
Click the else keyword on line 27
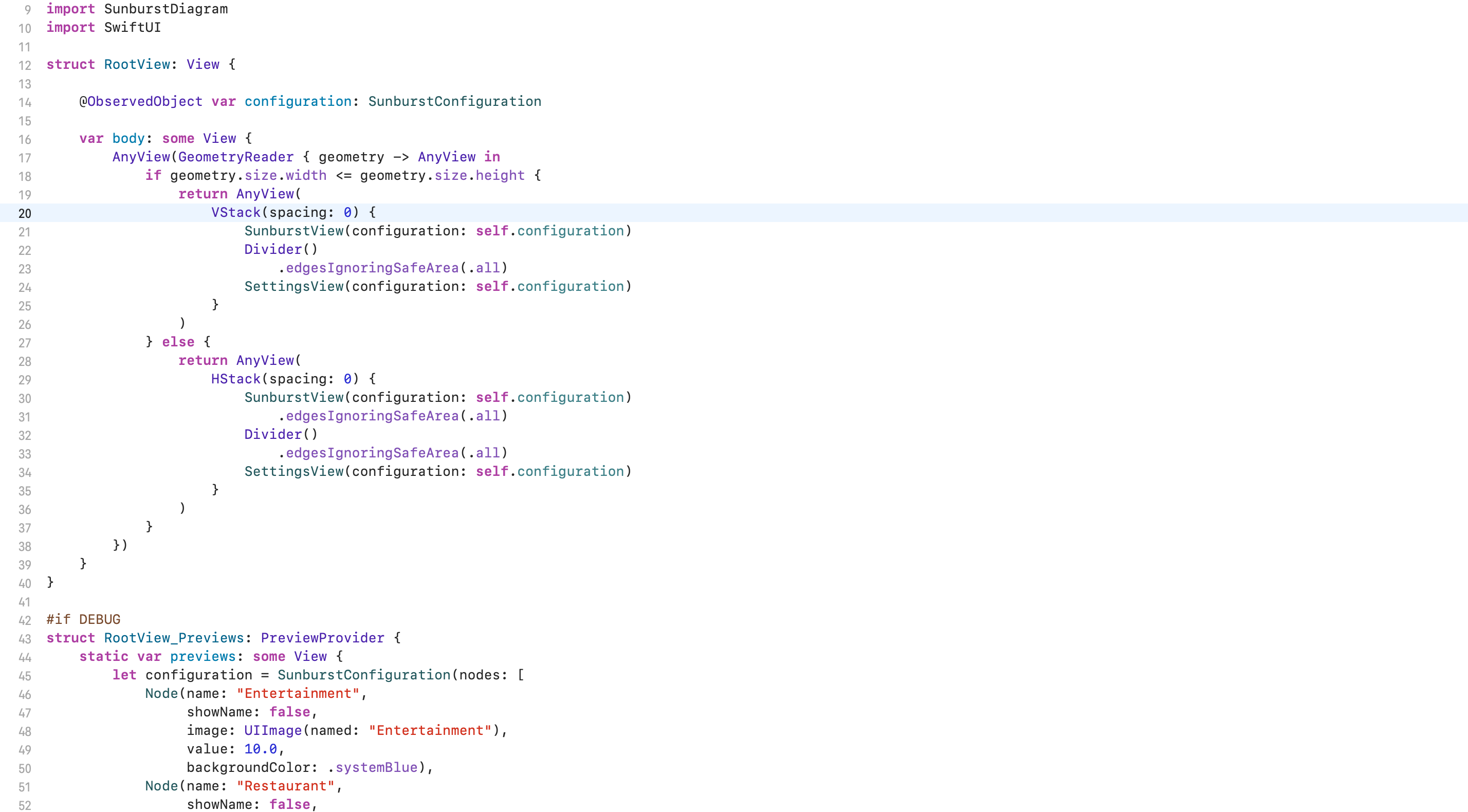(x=178, y=342)
